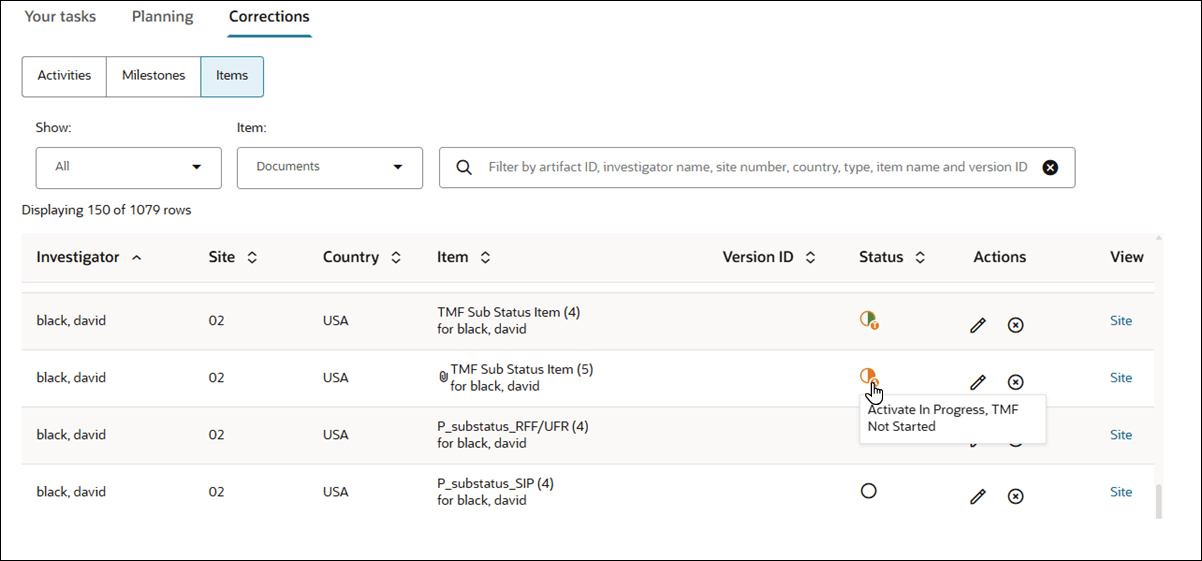Select the Activities segment
The height and width of the screenshot is (561, 1202).
tap(64, 76)
